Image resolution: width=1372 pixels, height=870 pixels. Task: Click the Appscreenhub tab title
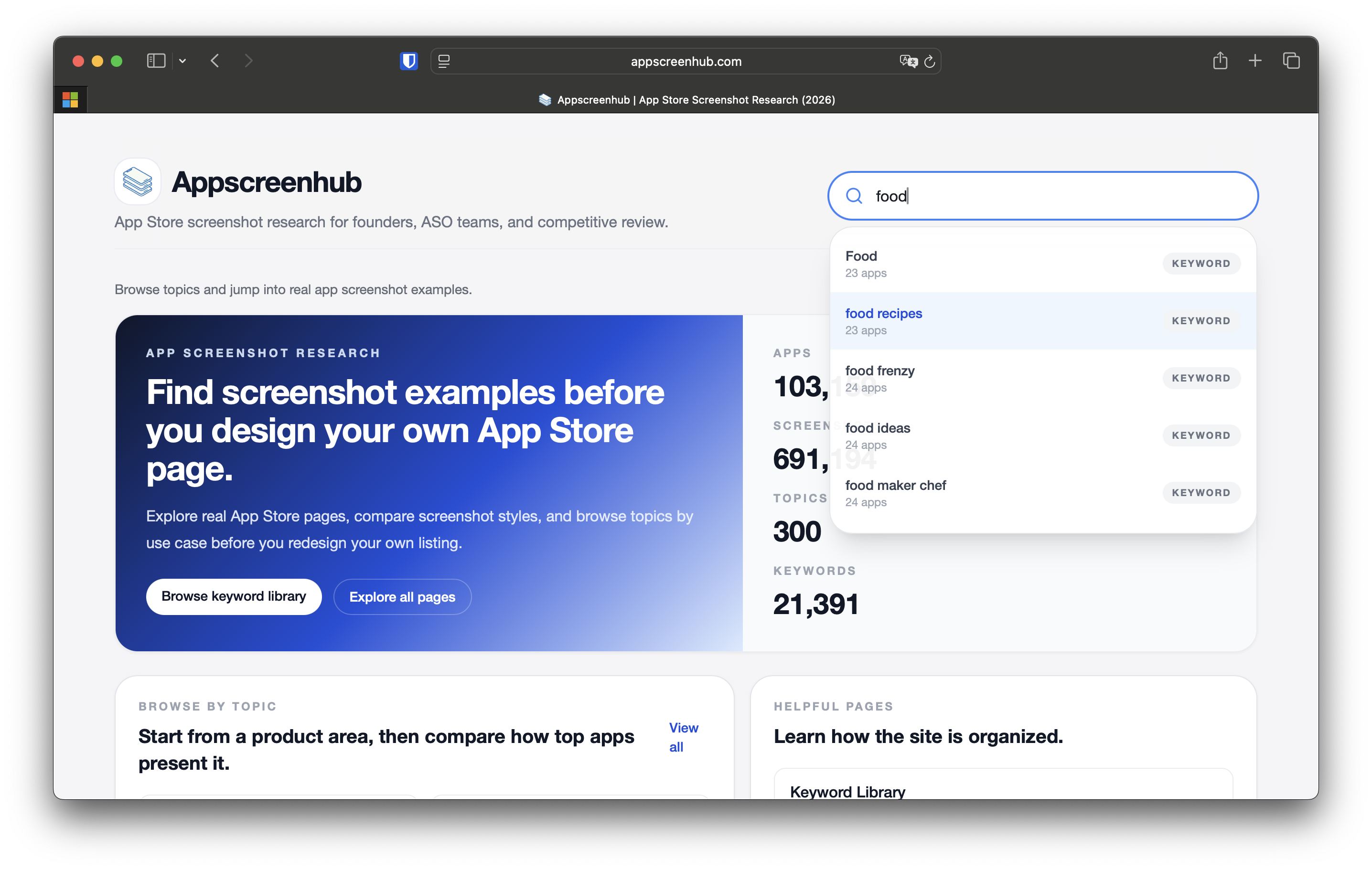pyautogui.click(x=686, y=100)
